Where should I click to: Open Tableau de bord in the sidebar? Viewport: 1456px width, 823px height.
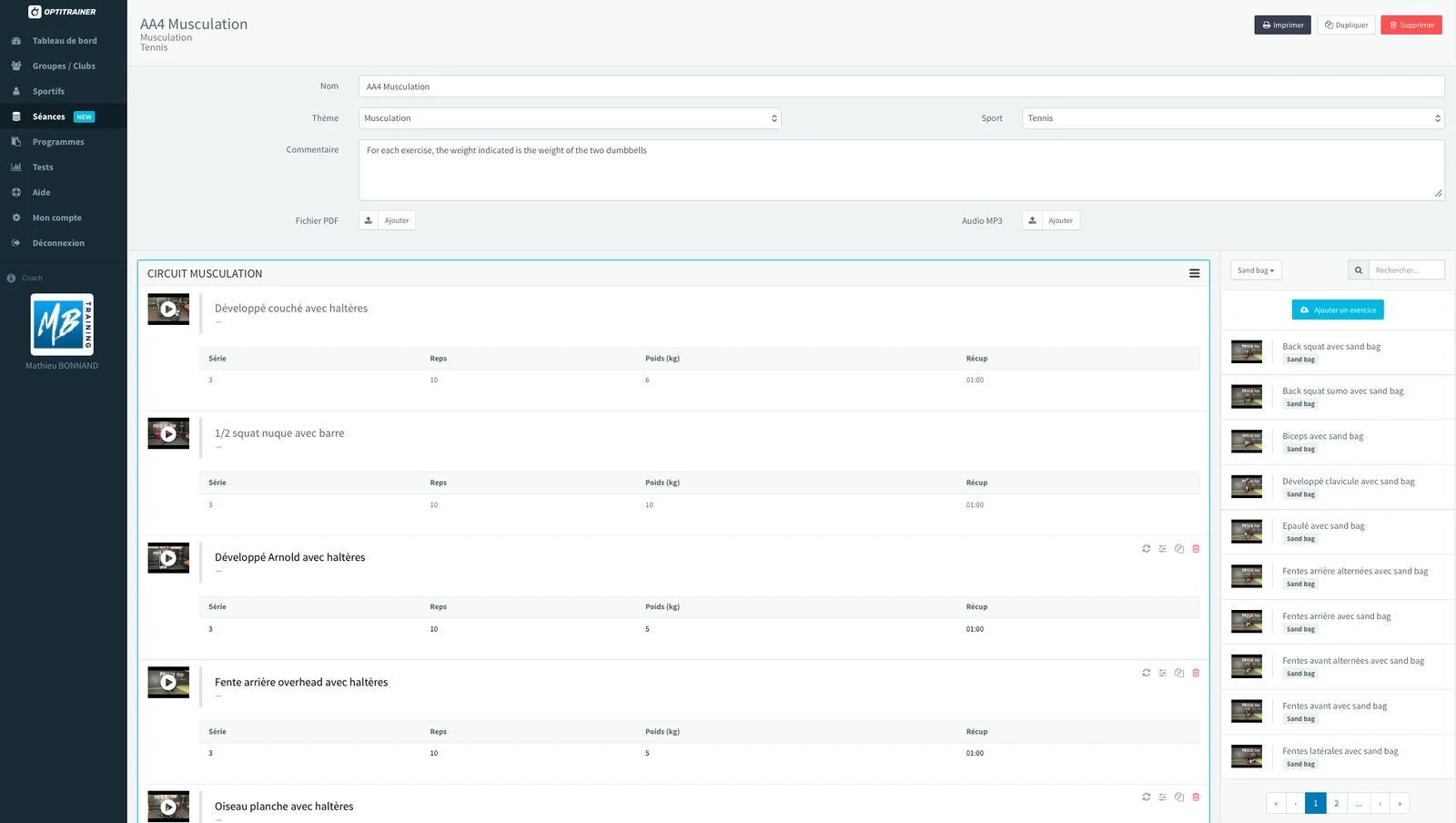tap(64, 41)
